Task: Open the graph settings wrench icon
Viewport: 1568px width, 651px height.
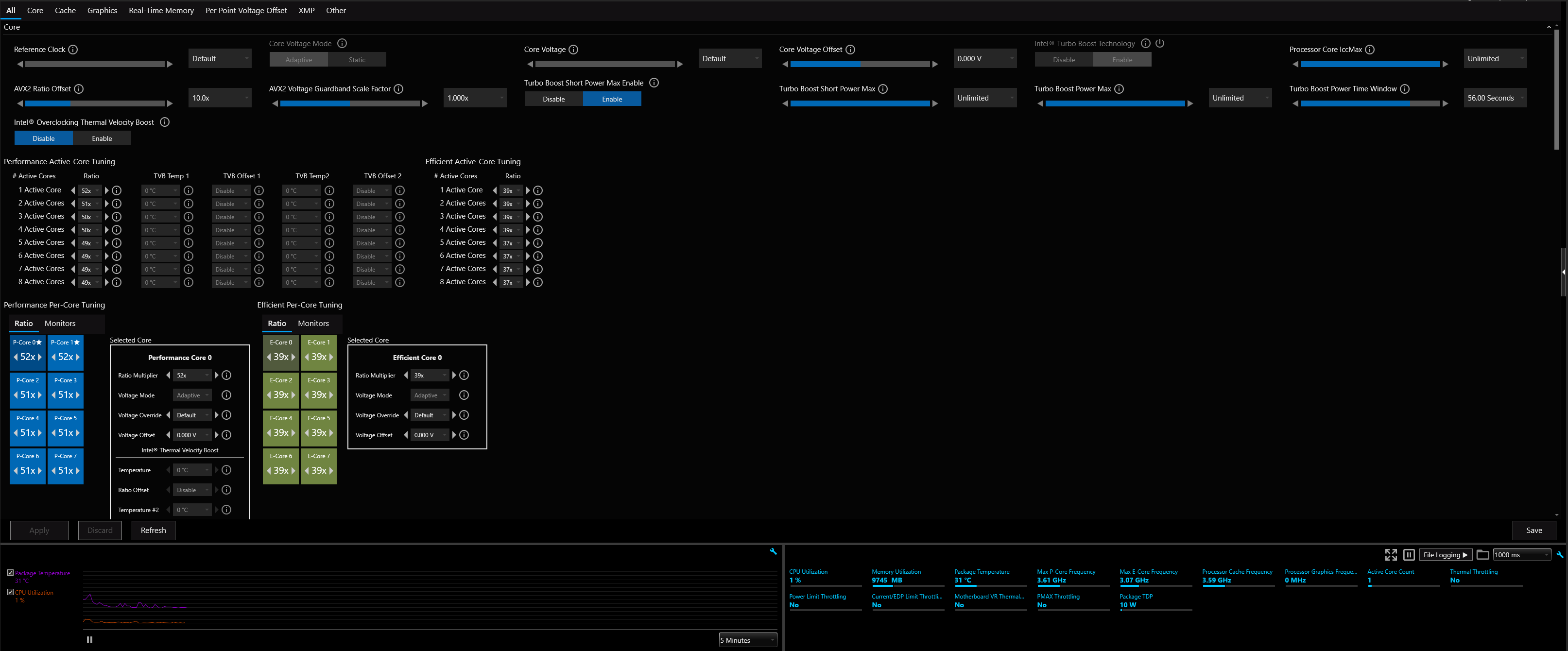Action: pyautogui.click(x=773, y=551)
